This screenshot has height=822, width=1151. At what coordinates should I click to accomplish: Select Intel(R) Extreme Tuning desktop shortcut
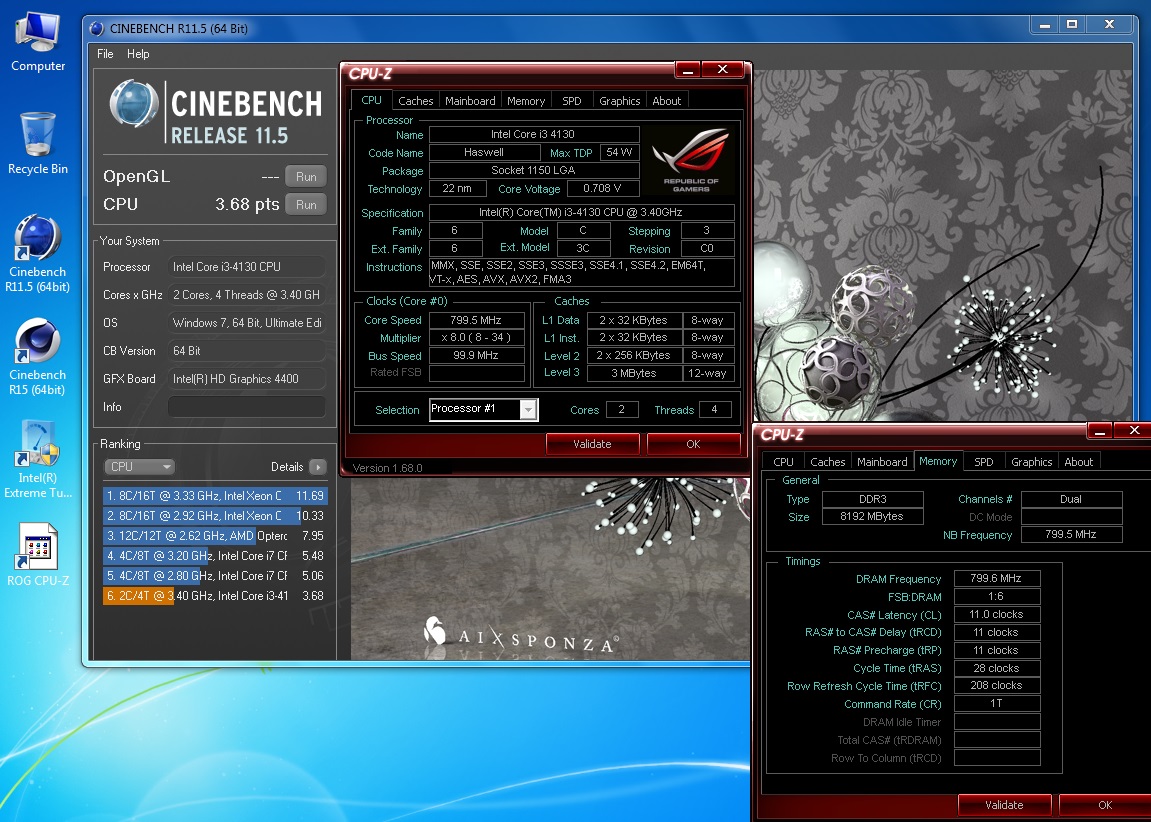point(37,459)
